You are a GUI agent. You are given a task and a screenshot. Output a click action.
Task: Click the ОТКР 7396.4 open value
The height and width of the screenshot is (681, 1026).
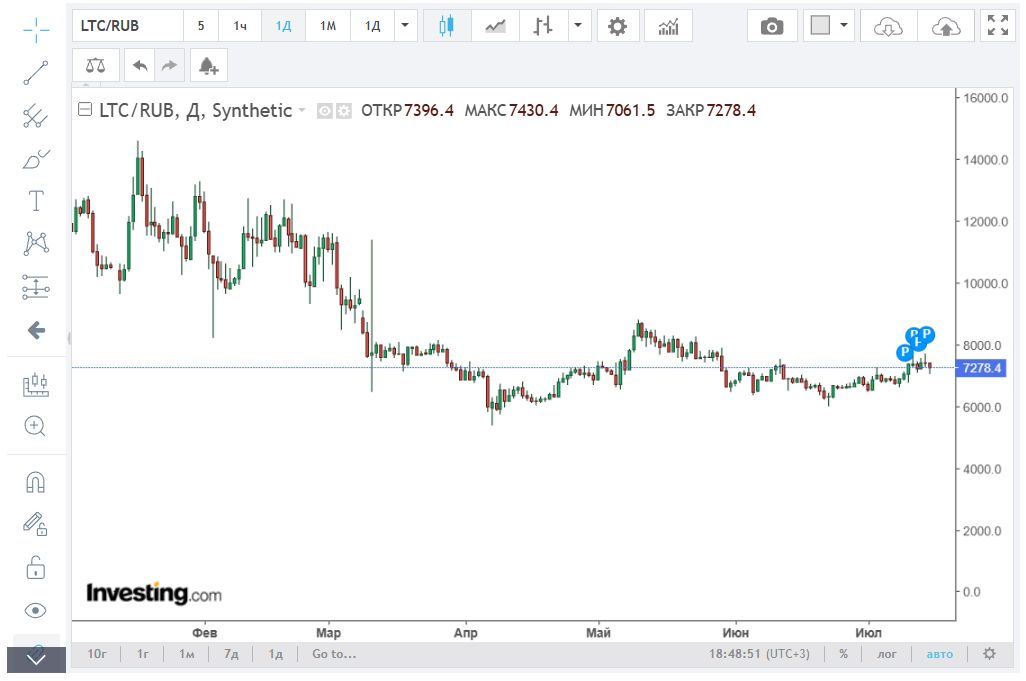[x=407, y=110]
